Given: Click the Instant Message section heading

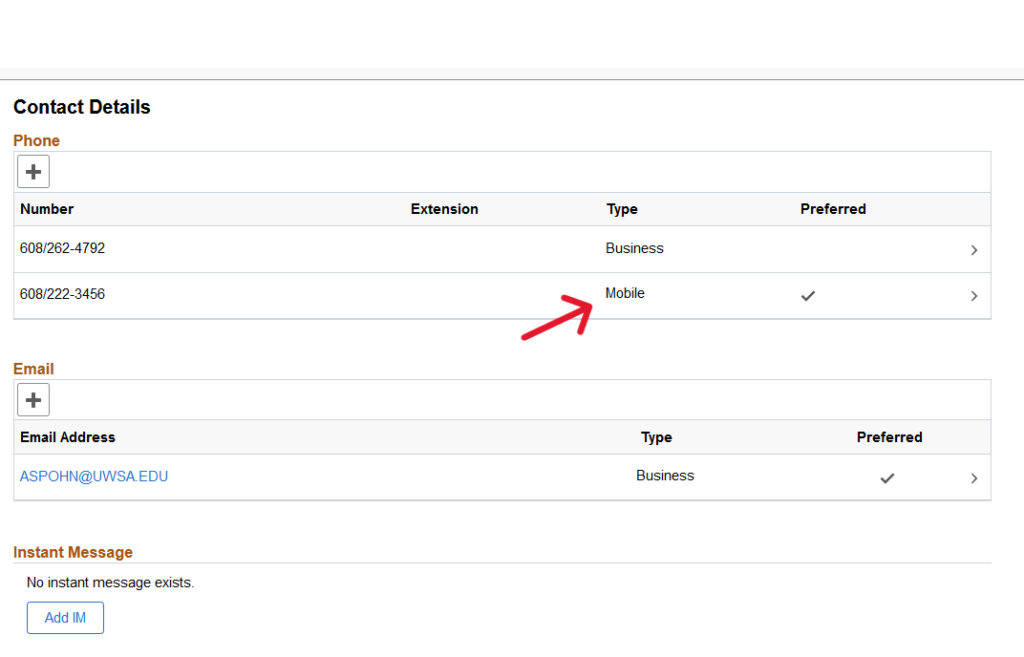Looking at the screenshot, I should tap(73, 552).
